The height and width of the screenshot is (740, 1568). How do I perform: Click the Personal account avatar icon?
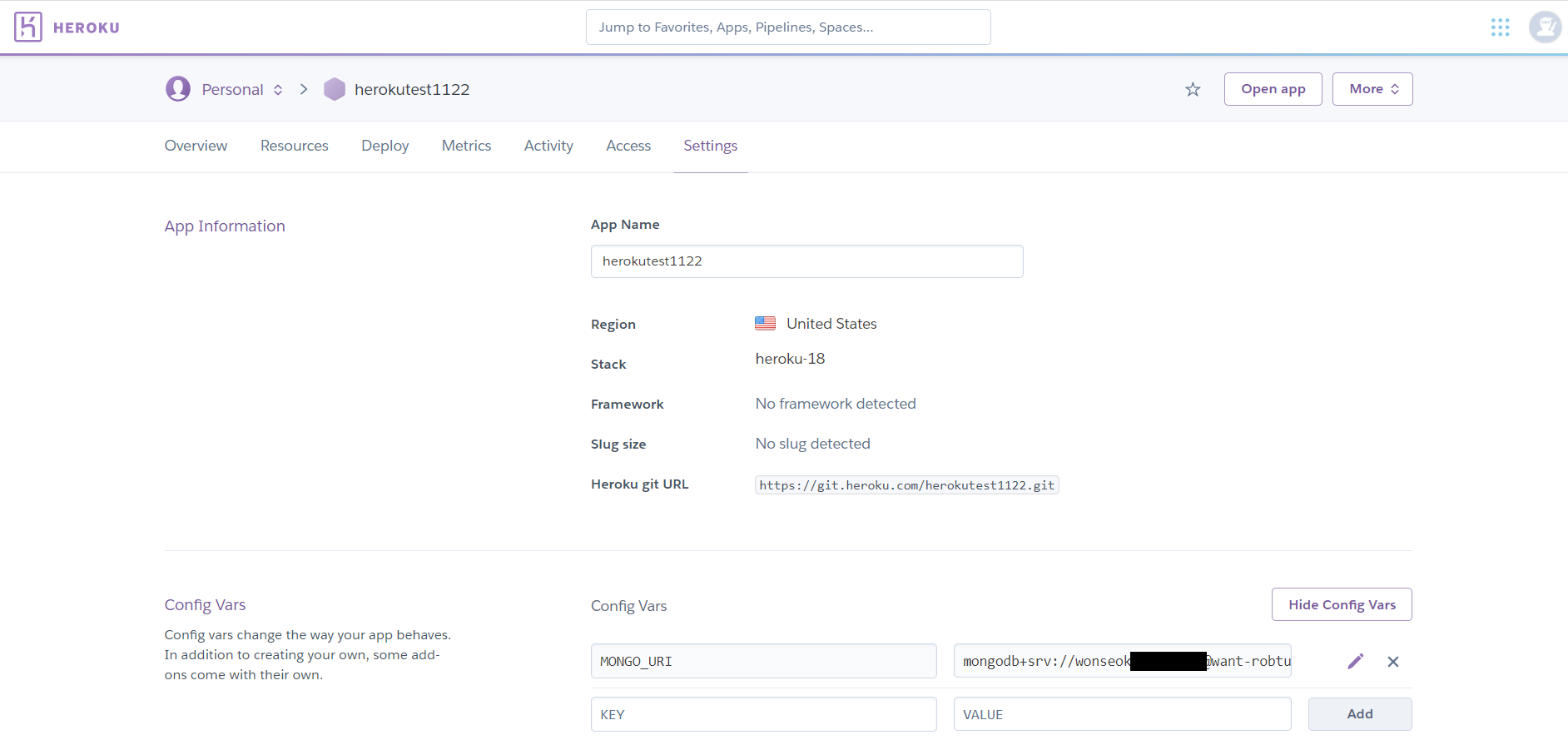pyautogui.click(x=178, y=89)
